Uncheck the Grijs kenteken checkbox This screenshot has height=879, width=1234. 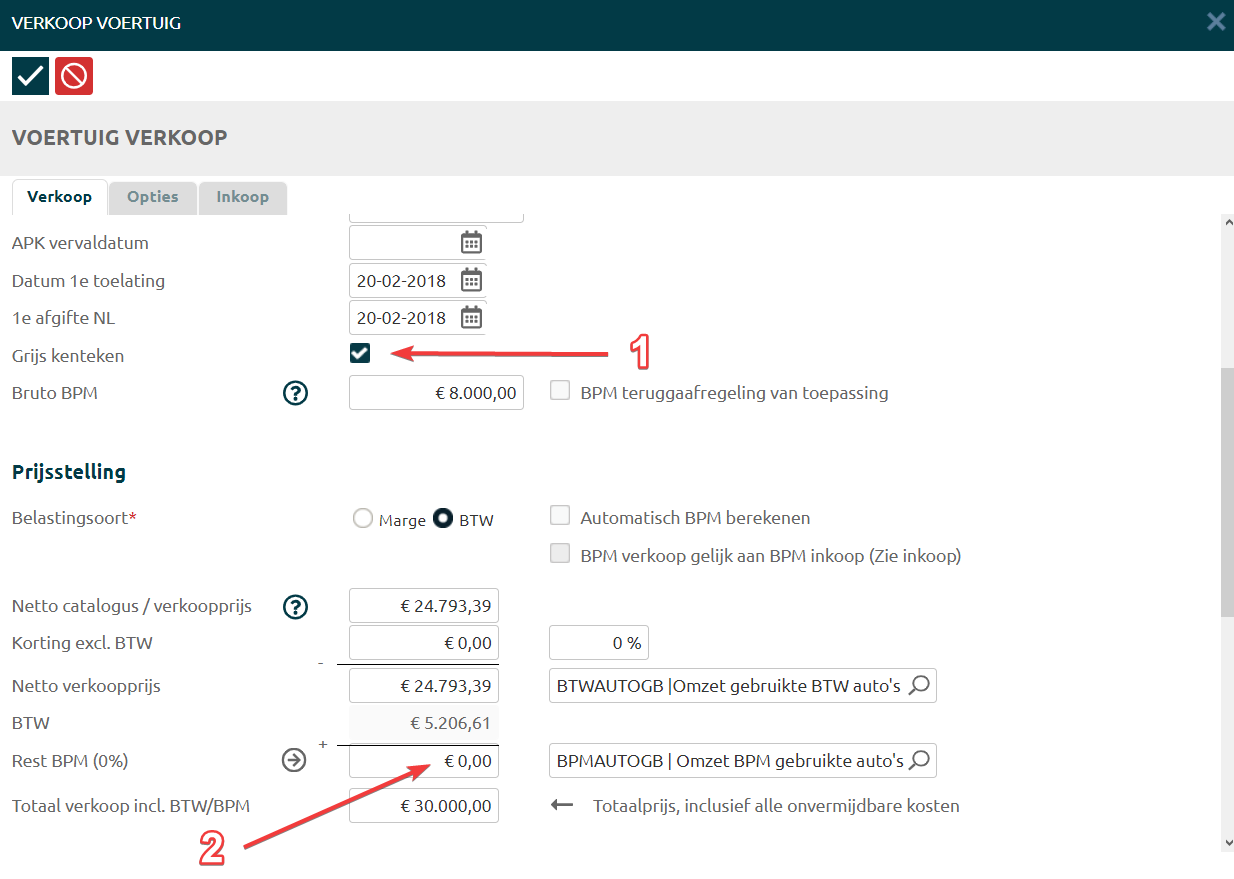(360, 353)
